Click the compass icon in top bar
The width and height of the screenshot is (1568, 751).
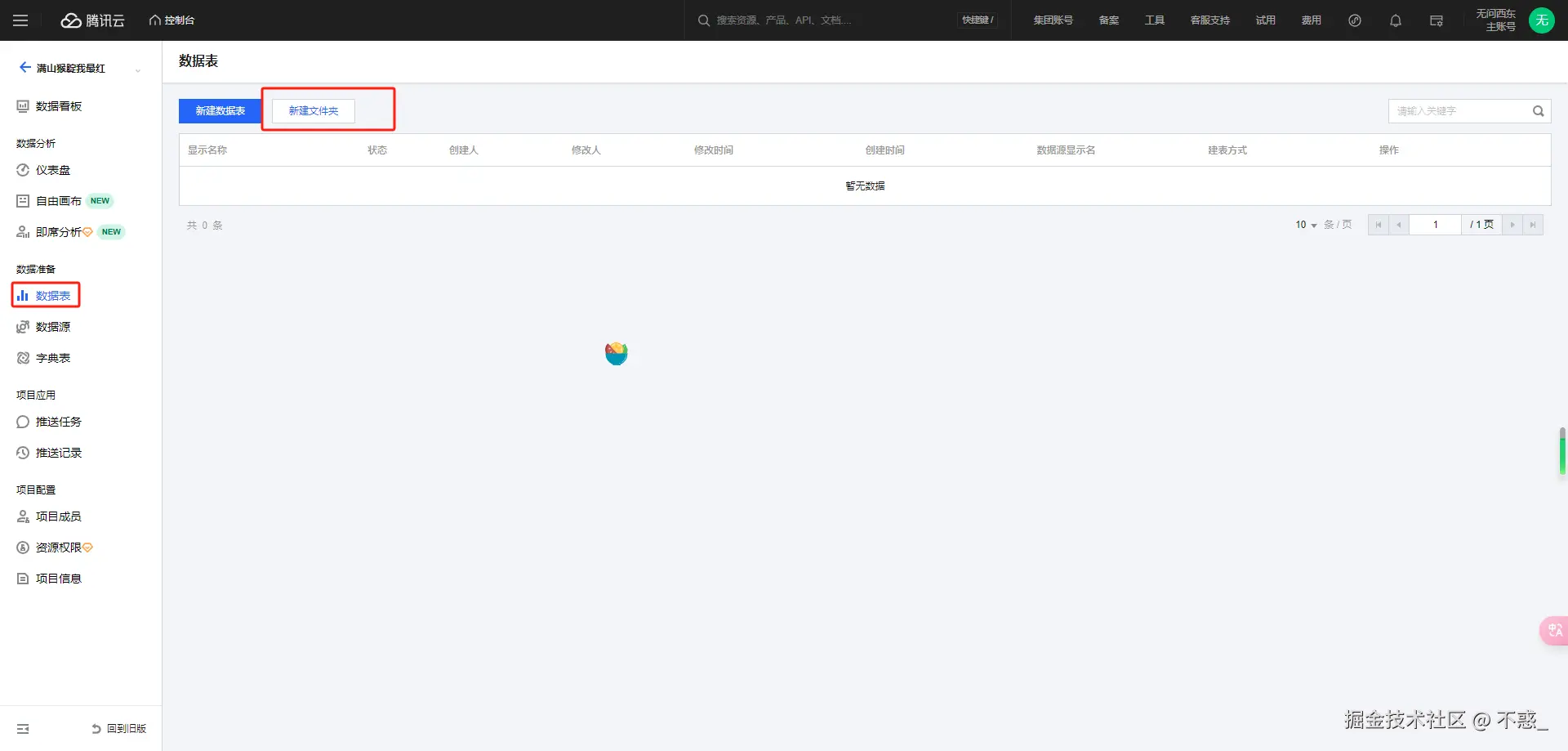pyautogui.click(x=1355, y=20)
